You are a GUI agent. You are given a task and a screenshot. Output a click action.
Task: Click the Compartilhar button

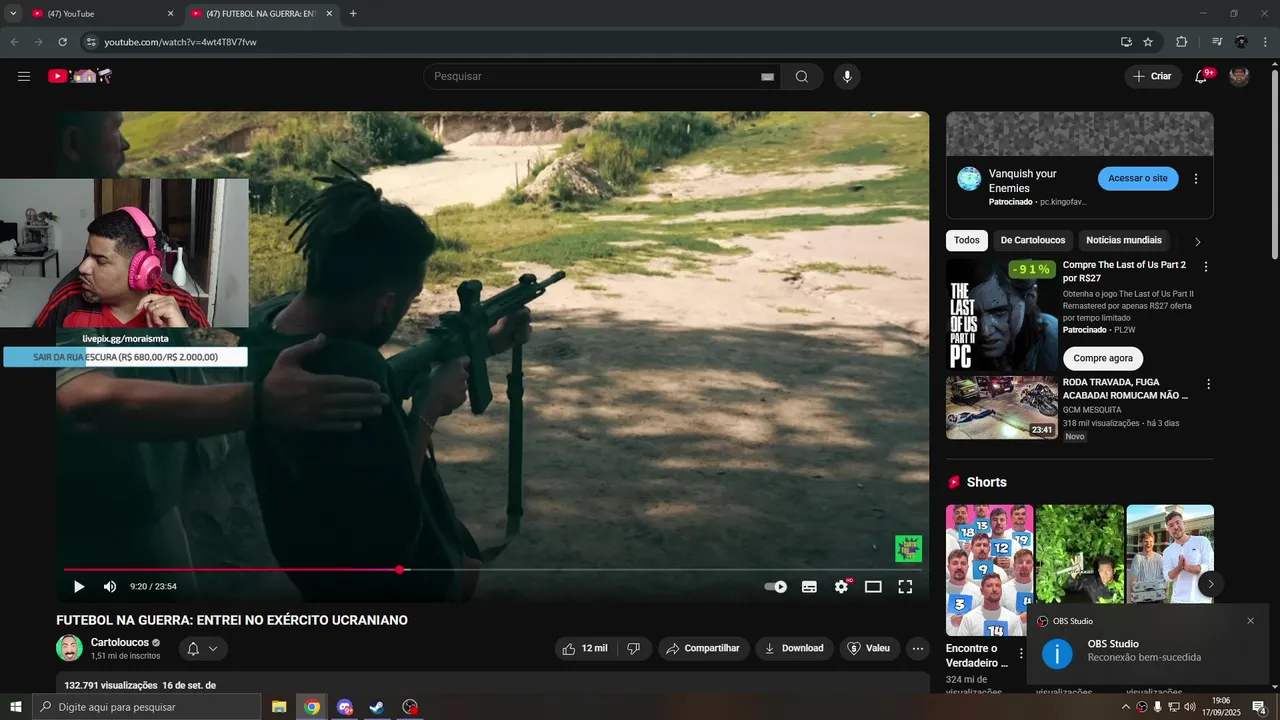[703, 648]
